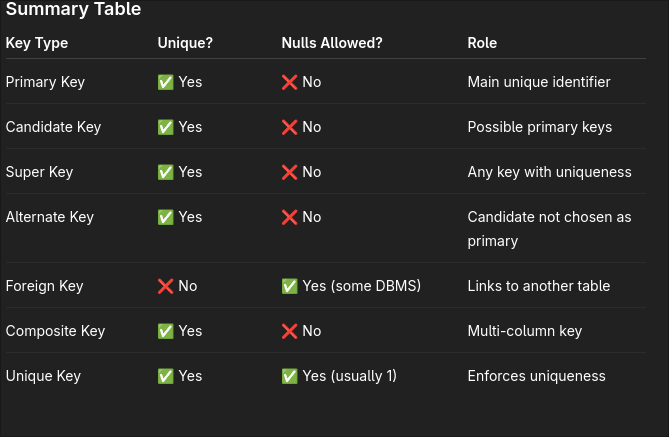Click the "Summary Table" heading

73,10
